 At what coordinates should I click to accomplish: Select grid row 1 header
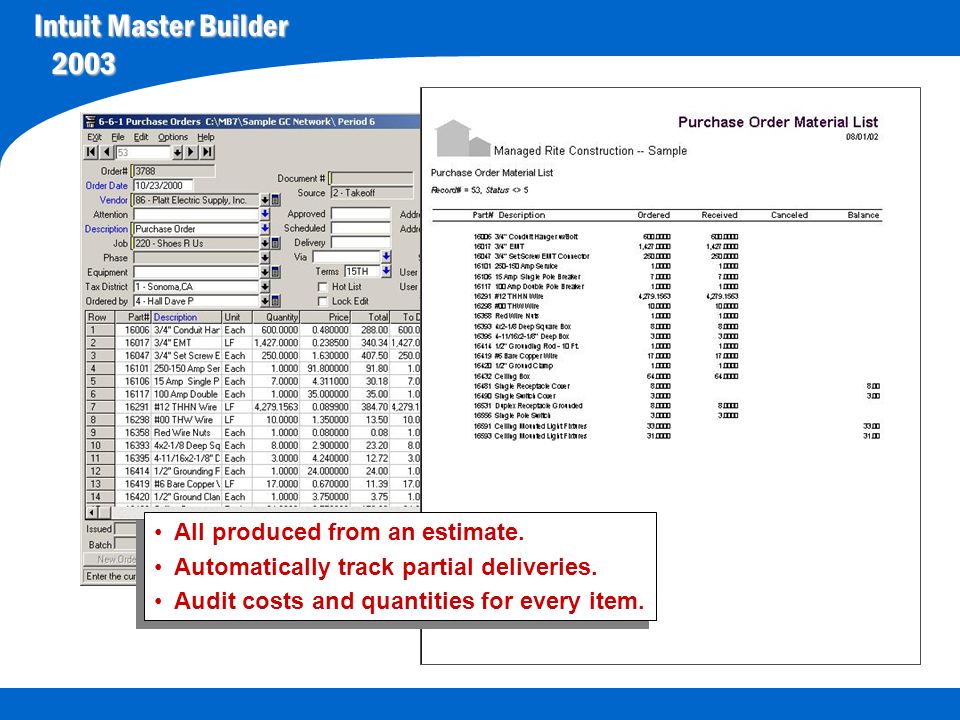[100, 330]
